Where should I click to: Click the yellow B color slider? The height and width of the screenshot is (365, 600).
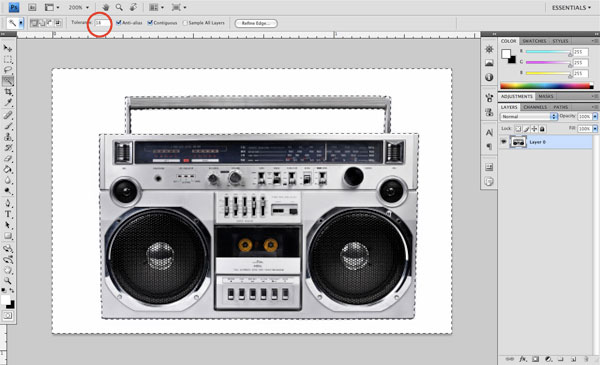548,73
